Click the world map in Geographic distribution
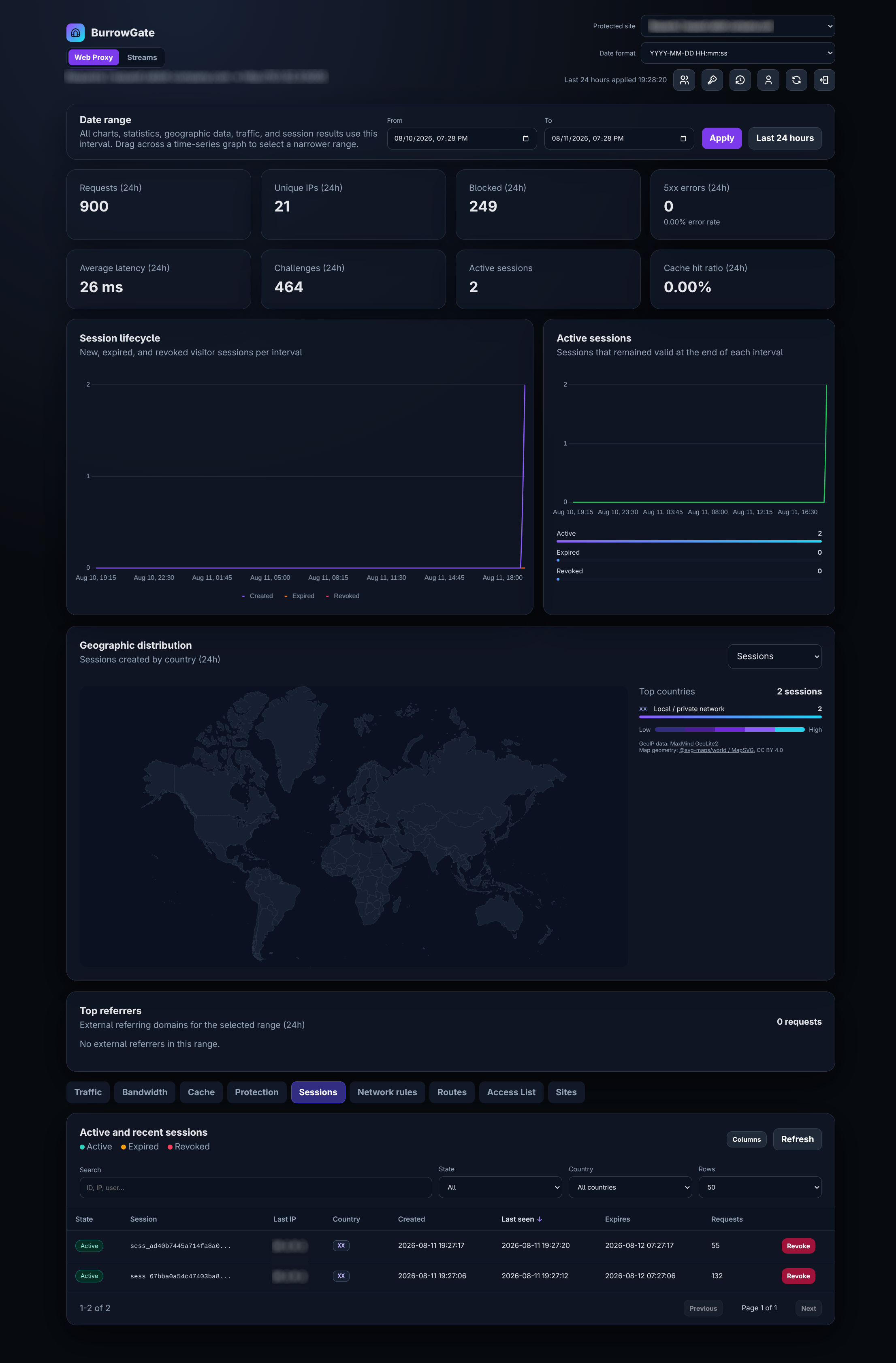Viewport: 896px width, 1363px height. [x=354, y=827]
